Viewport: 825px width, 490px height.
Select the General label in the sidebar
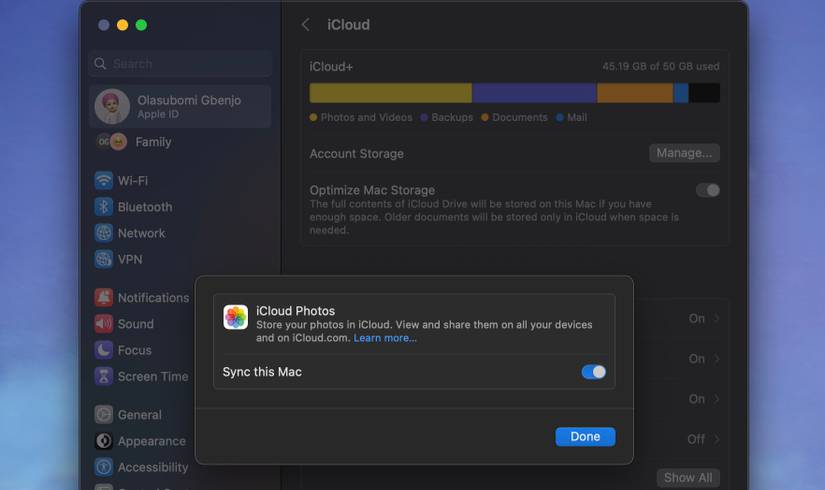tap(139, 415)
